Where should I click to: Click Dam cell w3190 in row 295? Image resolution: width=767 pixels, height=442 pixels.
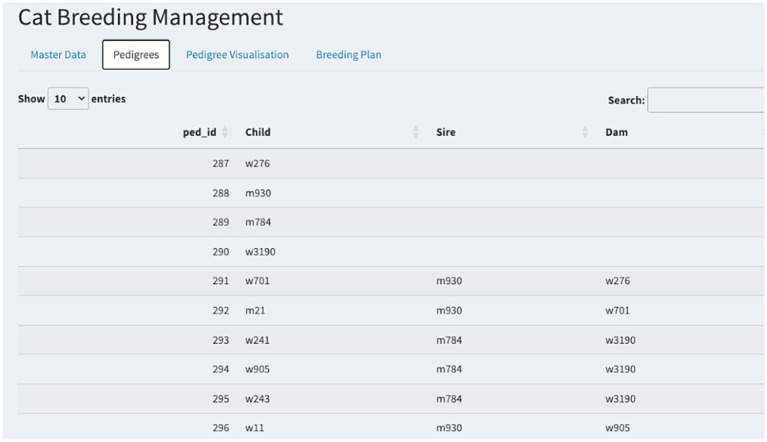620,399
